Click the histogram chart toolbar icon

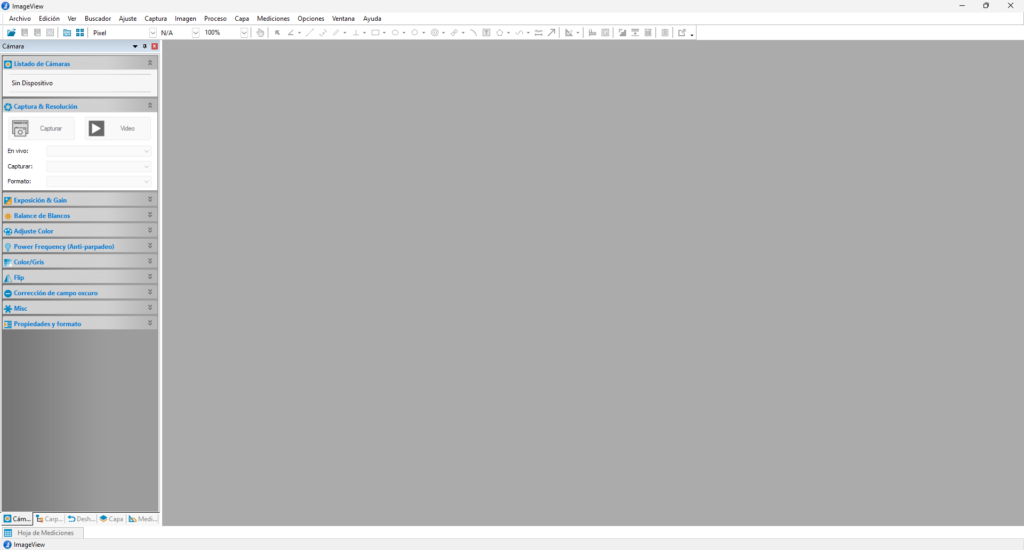tap(592, 33)
